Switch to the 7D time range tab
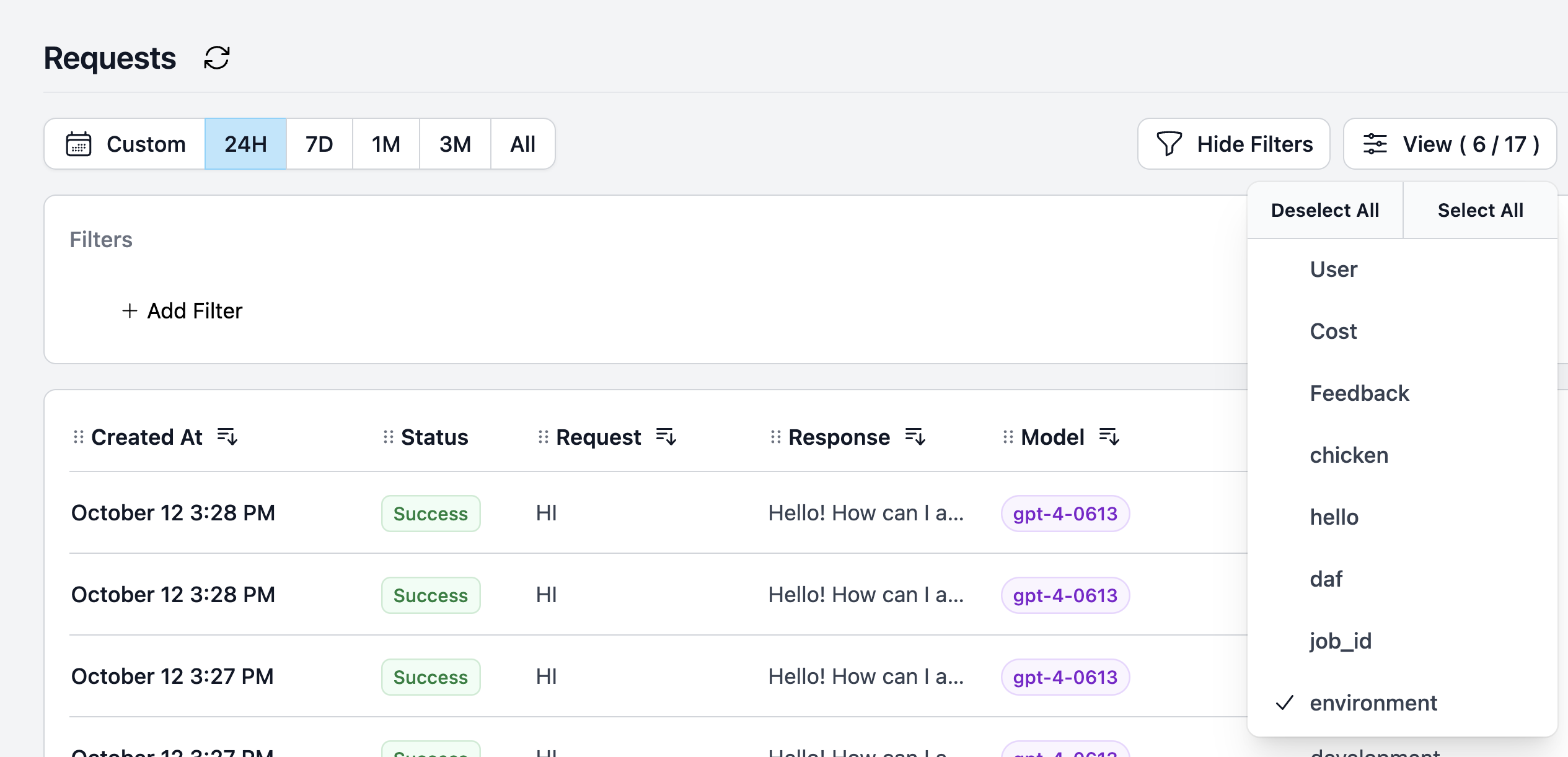The height and width of the screenshot is (757, 1568). tap(319, 144)
